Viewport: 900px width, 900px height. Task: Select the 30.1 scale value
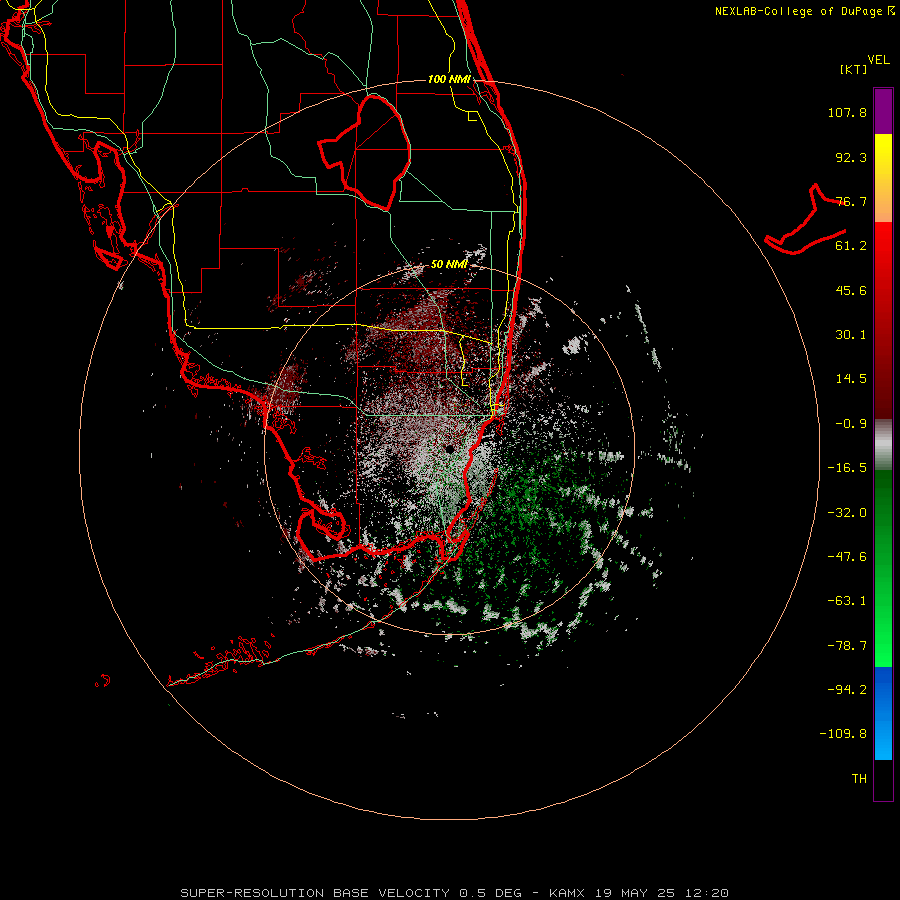click(x=851, y=335)
